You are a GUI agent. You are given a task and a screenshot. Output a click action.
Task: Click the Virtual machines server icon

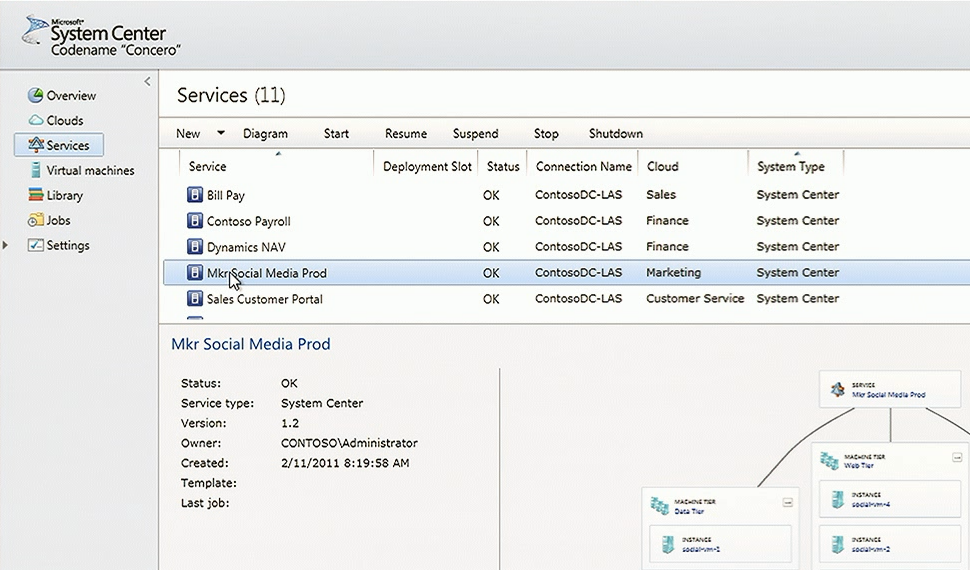[x=36, y=170]
